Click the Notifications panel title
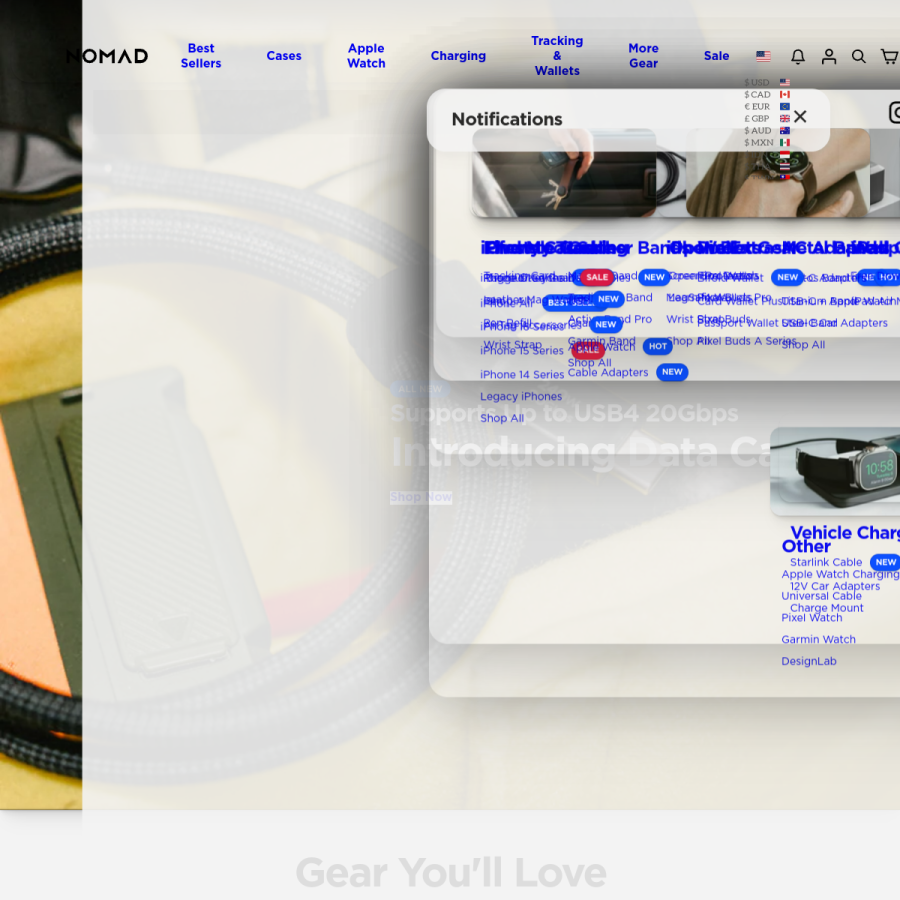The width and height of the screenshot is (900, 900). point(507,119)
